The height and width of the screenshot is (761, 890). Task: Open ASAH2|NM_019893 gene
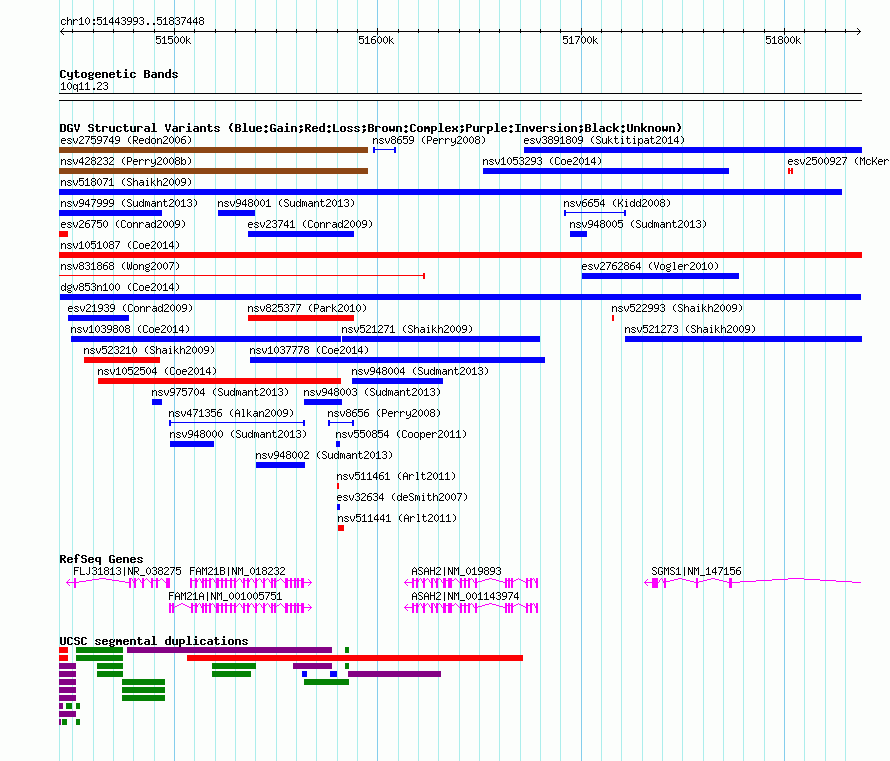coord(471,583)
